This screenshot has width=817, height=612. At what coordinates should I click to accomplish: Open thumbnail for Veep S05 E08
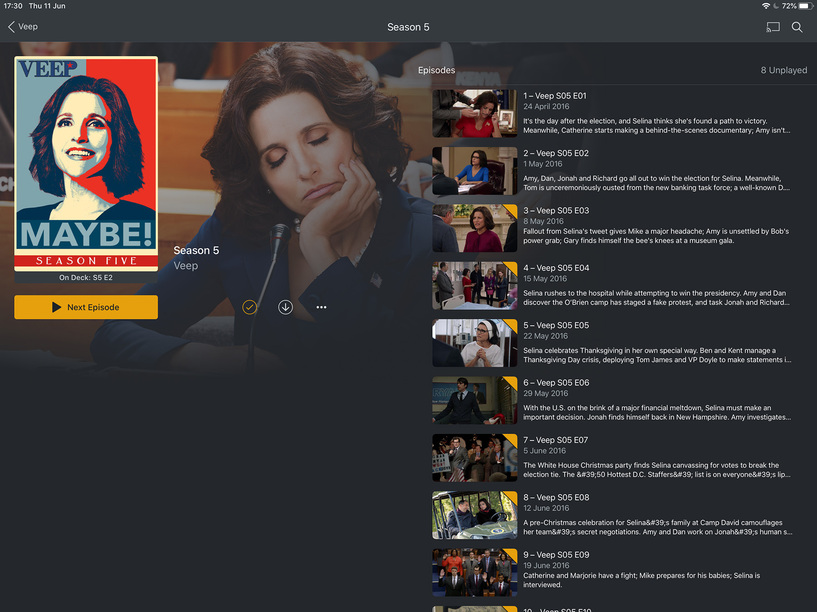coord(475,515)
